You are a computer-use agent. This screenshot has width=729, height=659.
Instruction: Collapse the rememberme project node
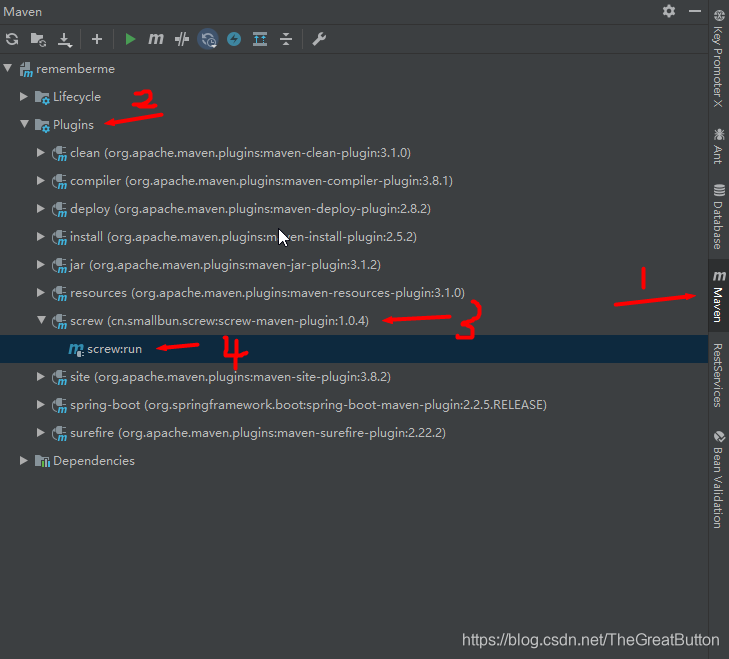[x=8, y=68]
